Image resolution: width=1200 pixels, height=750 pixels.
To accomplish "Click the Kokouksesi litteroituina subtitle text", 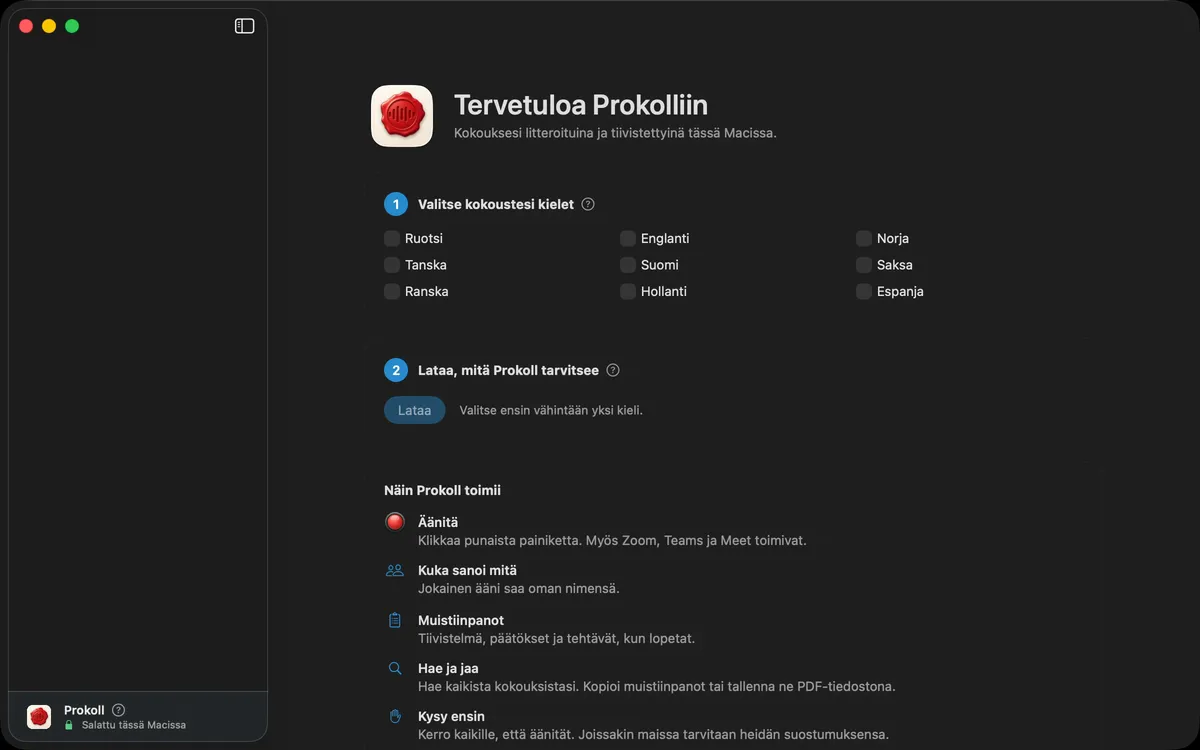I will [615, 133].
